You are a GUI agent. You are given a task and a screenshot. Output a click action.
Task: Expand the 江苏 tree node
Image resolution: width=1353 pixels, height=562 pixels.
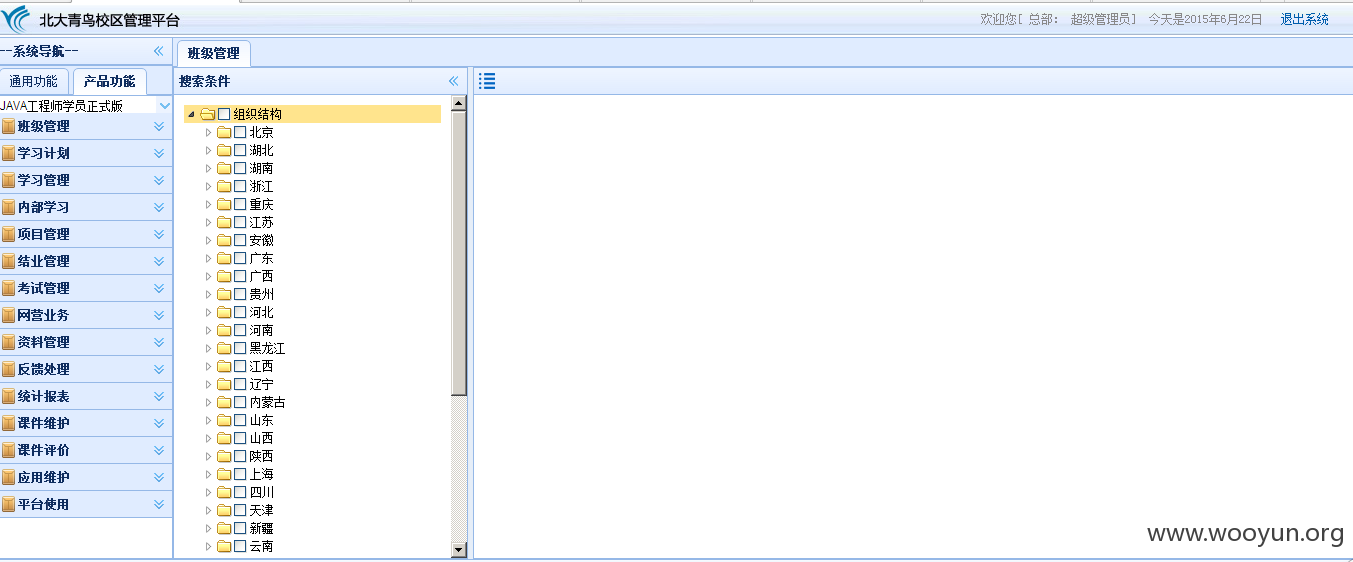tap(208, 222)
